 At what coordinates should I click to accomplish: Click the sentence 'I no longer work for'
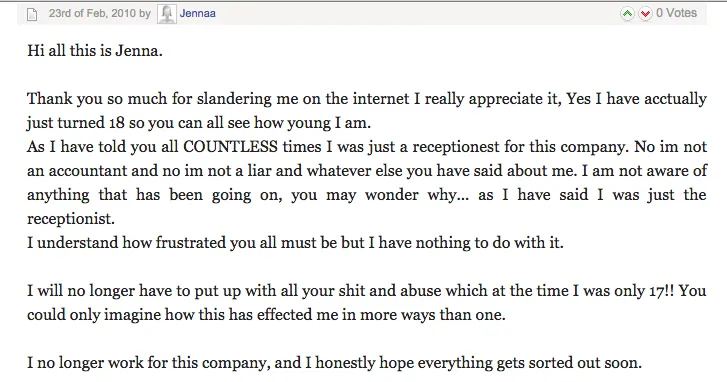tap(334, 363)
